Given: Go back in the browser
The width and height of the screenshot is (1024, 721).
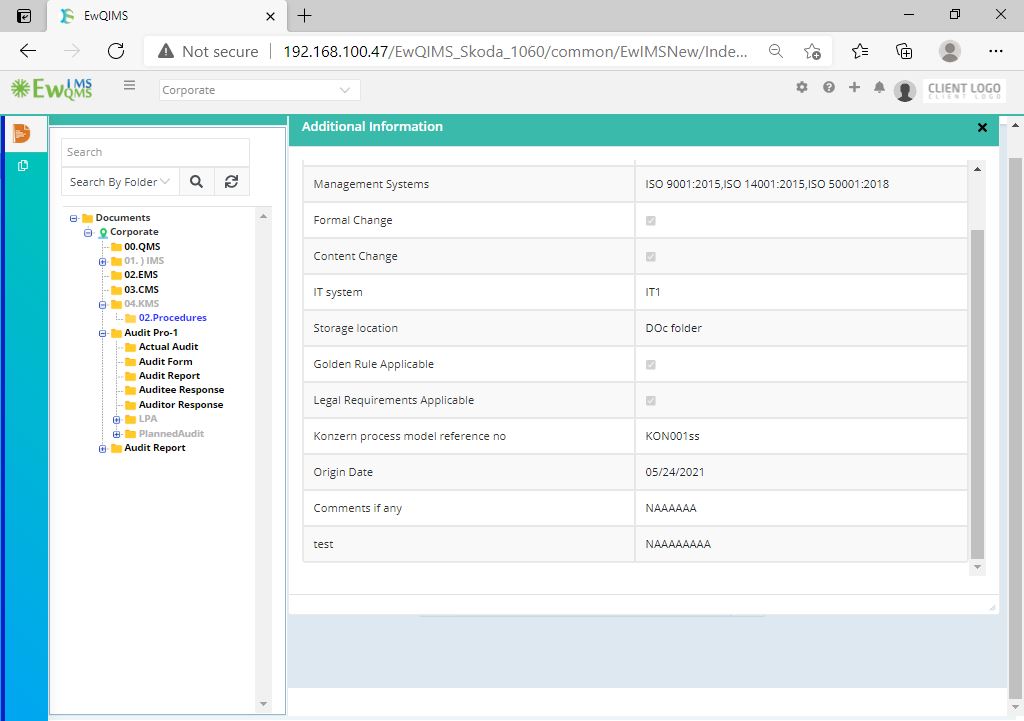Looking at the screenshot, I should coord(27,51).
